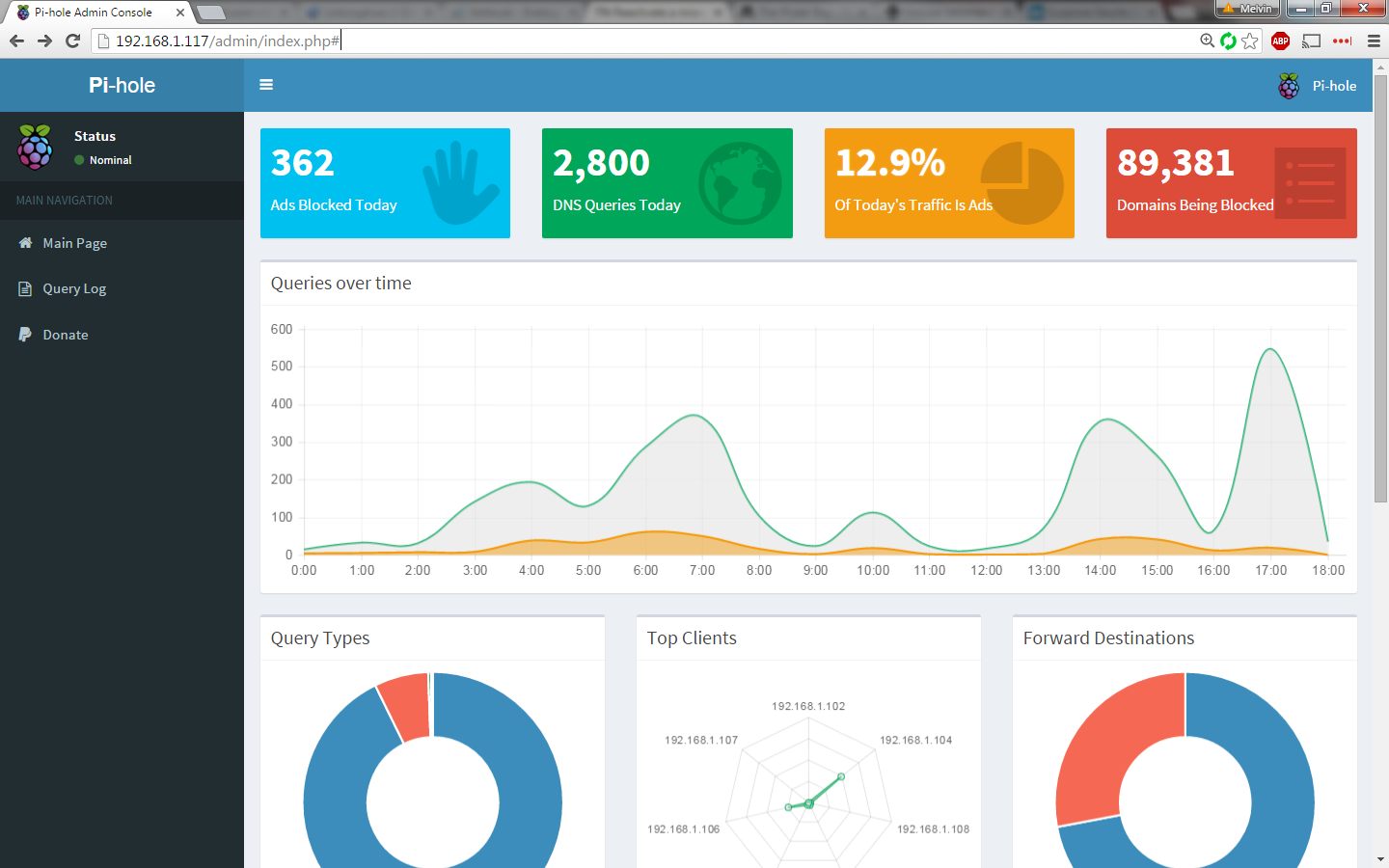Click the Status label in sidebar
Viewport: 1389px width, 868px height.
pos(95,136)
